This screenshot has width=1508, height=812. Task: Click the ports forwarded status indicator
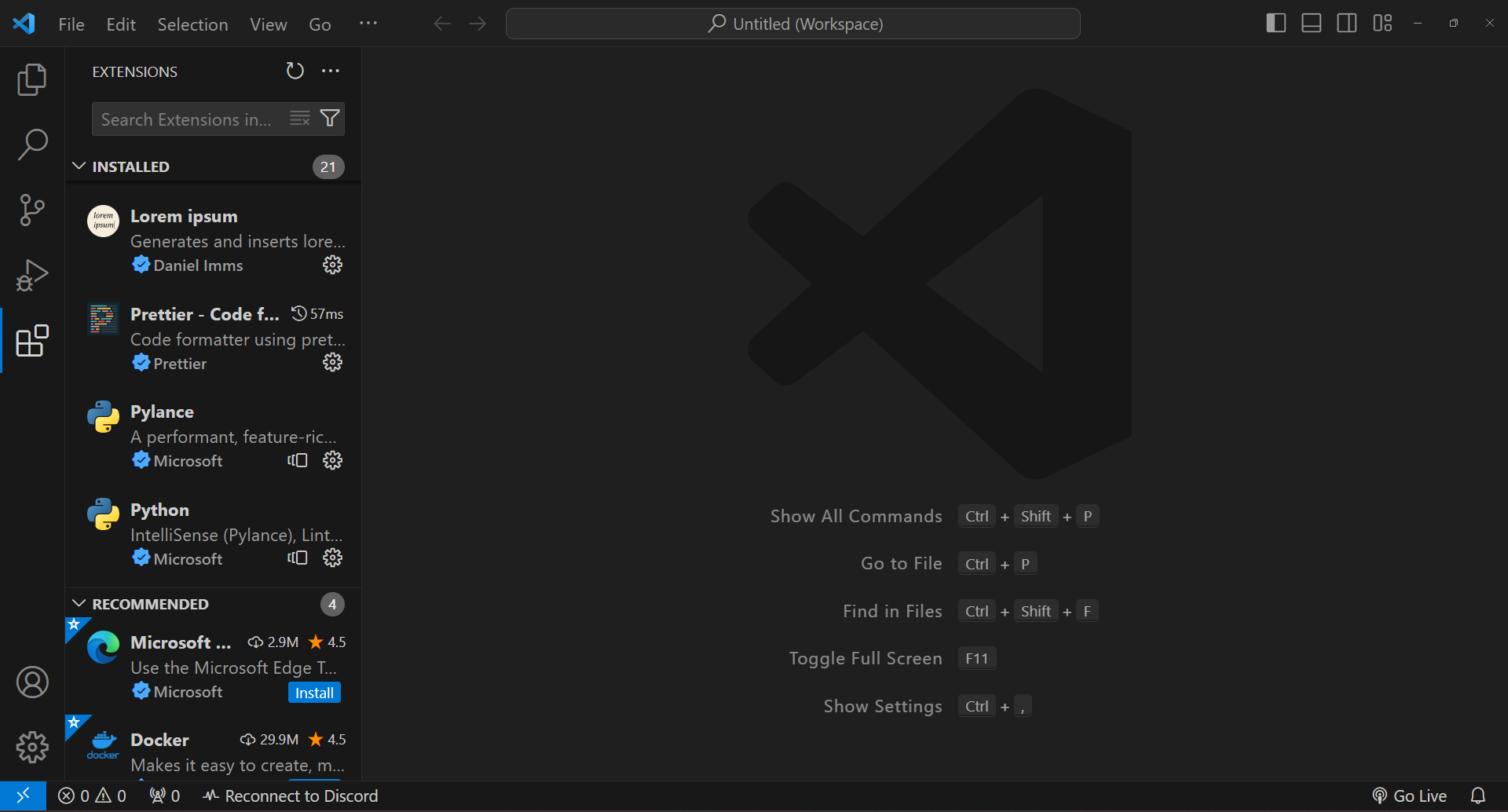coord(165,796)
